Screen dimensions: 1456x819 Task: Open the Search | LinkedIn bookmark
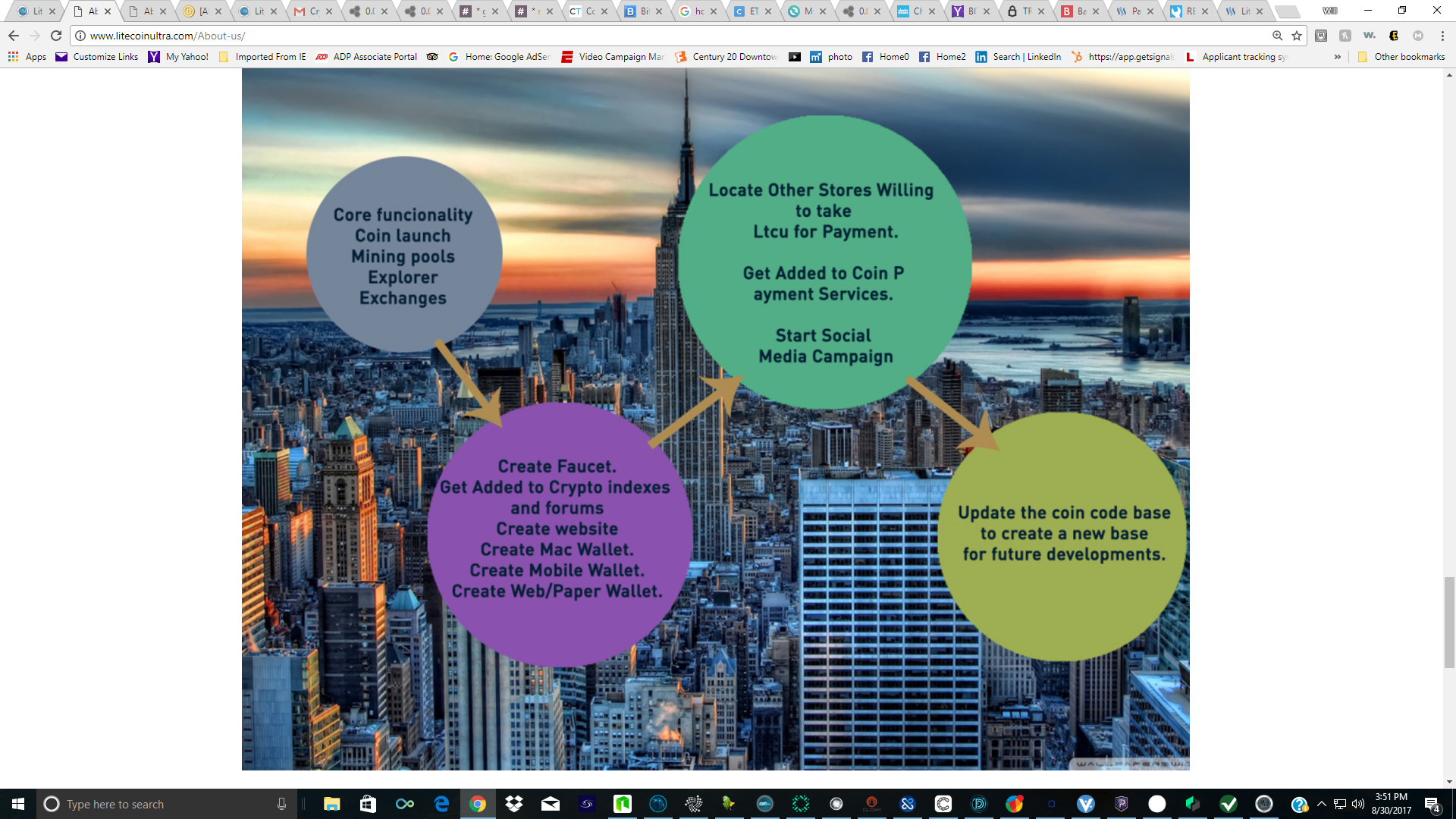[1018, 57]
